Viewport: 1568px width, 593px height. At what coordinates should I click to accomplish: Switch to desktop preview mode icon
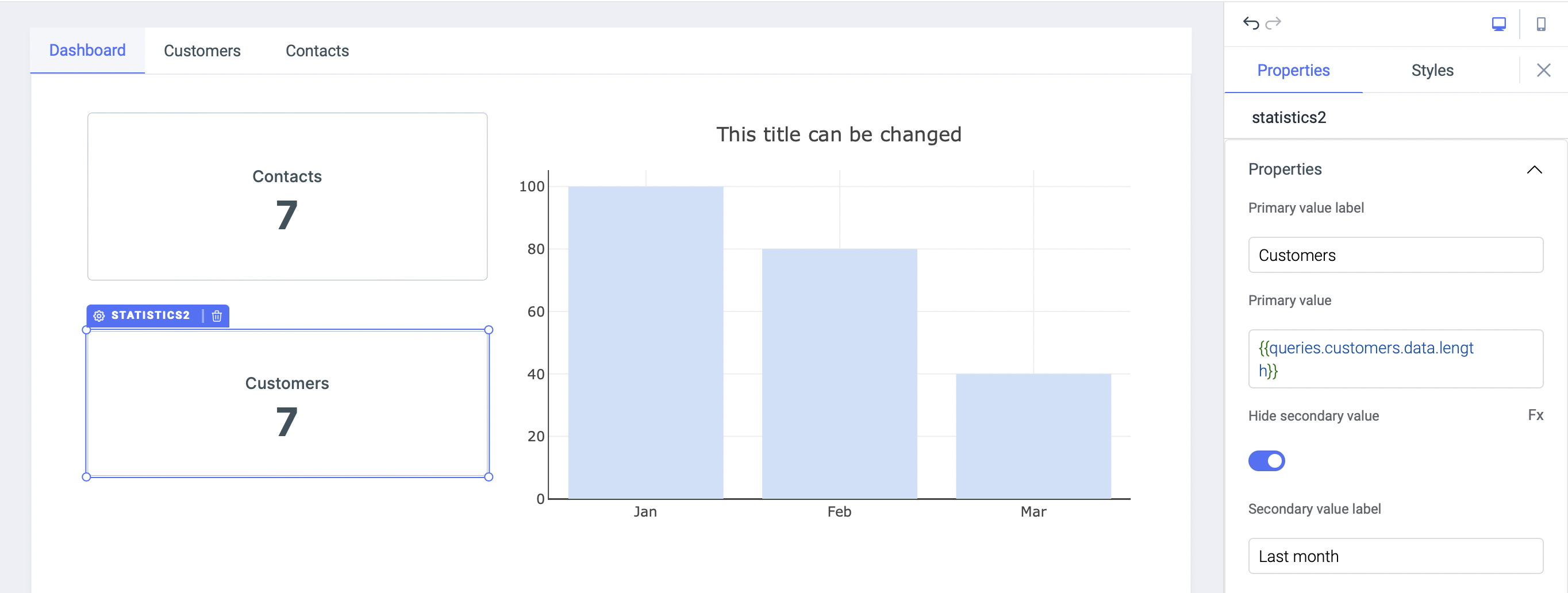tap(1500, 23)
